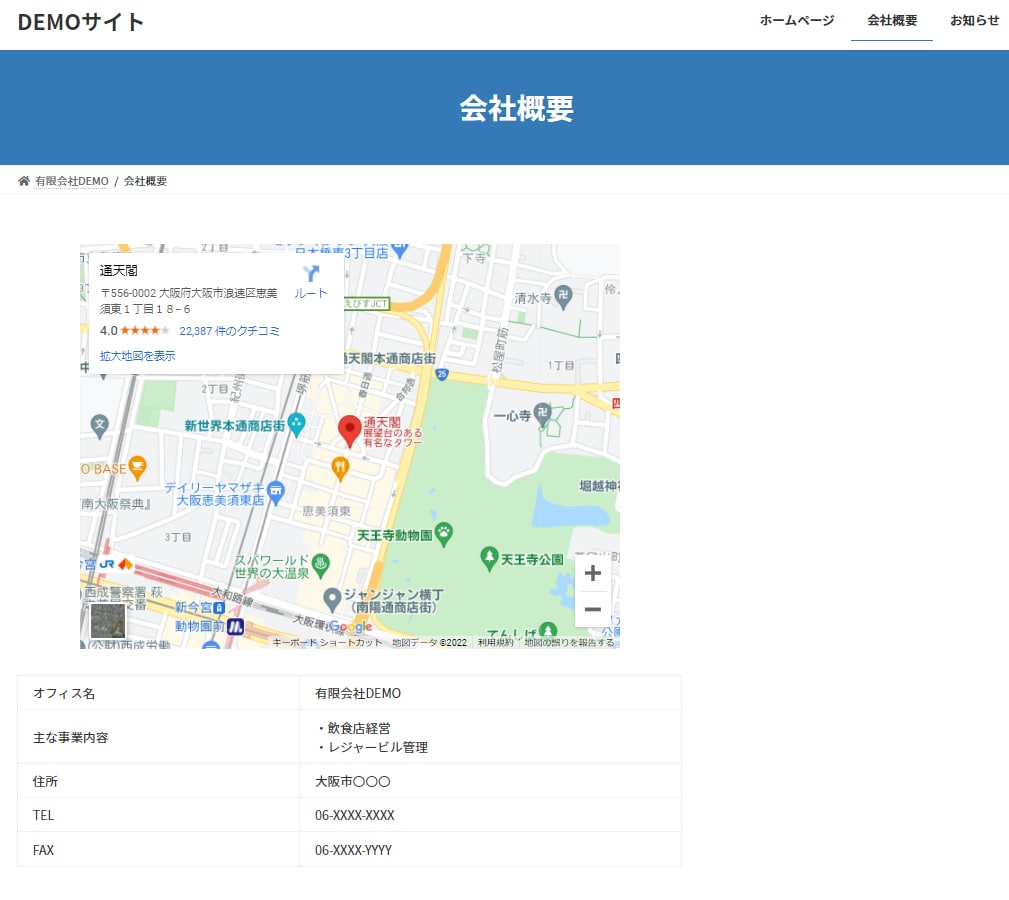Click the スパワールド hot spring marker icon
The image size is (1009, 900).
(320, 565)
